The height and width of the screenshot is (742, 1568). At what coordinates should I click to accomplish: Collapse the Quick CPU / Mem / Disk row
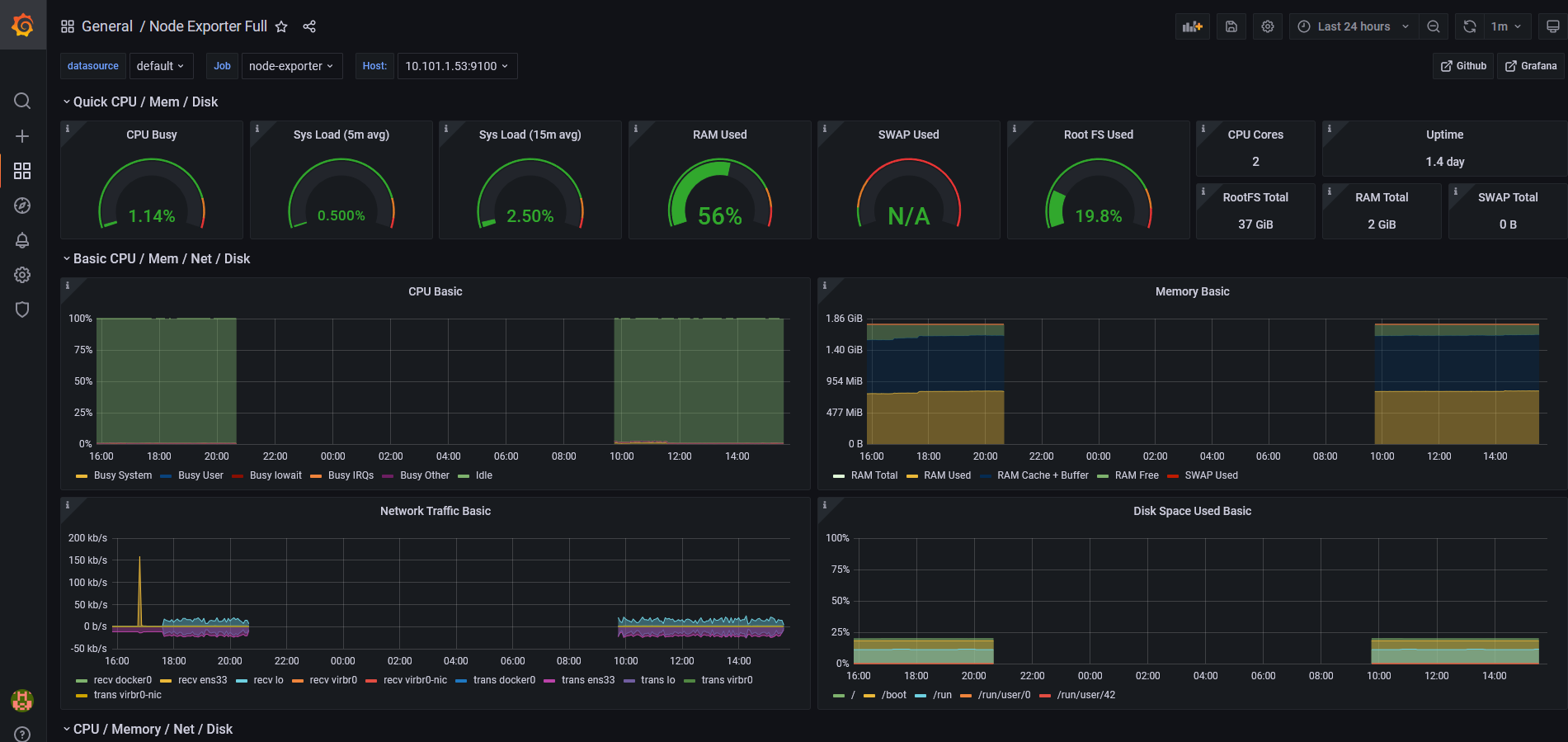pos(145,102)
